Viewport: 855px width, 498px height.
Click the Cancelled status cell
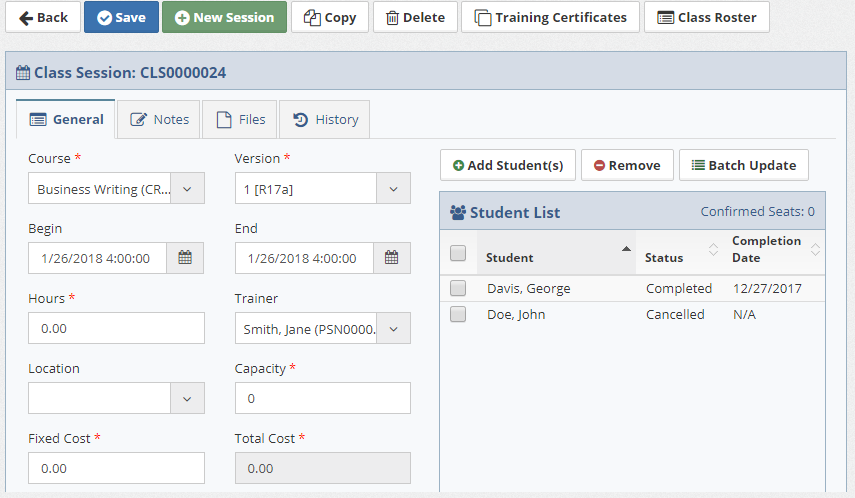click(675, 315)
